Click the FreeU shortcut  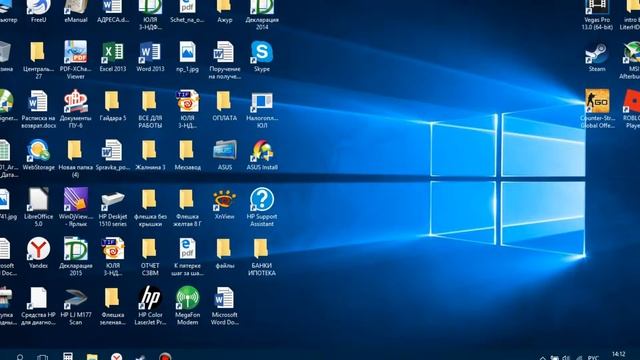coord(38,11)
